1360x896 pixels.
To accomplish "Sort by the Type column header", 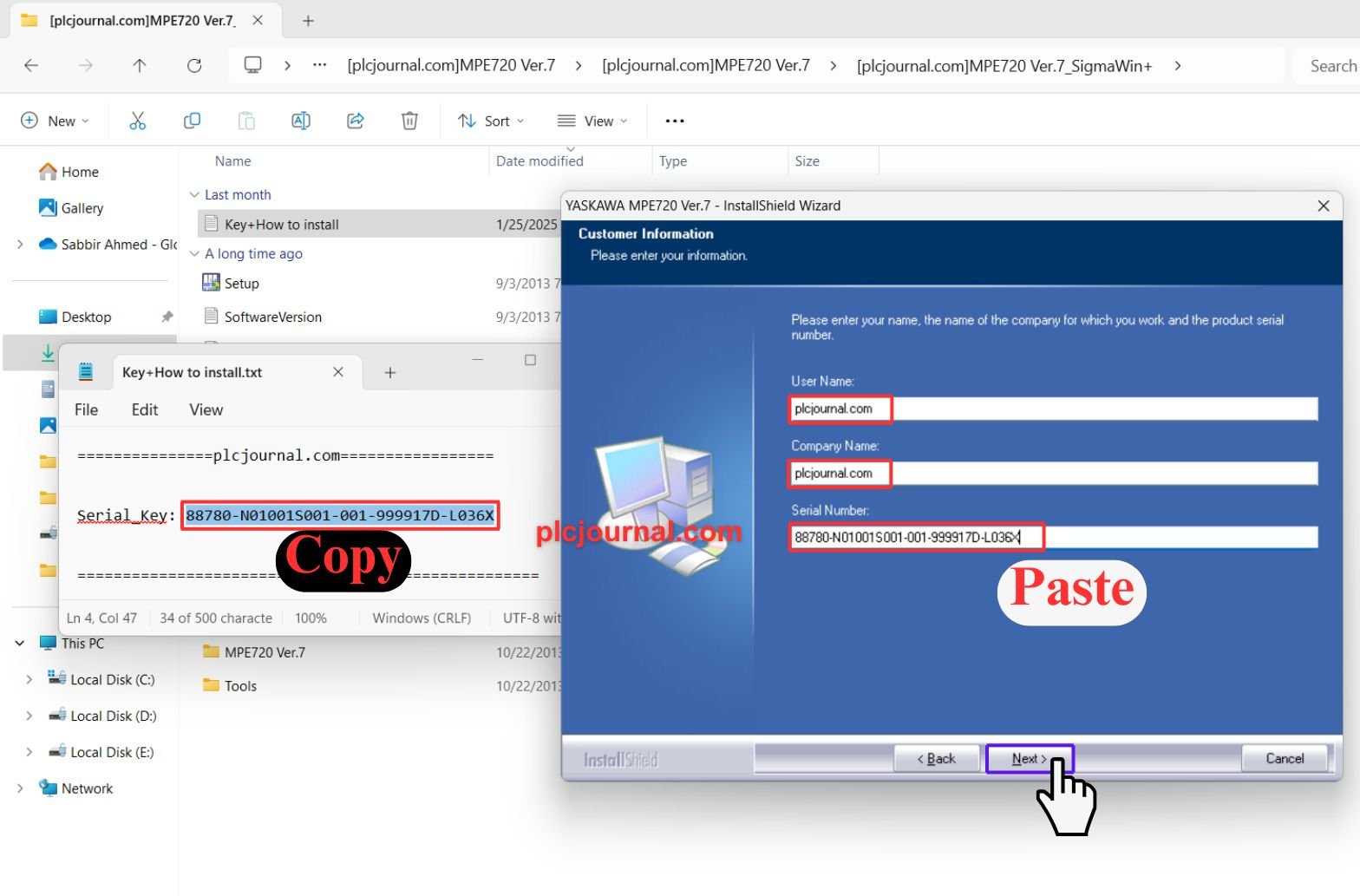I will point(673,161).
